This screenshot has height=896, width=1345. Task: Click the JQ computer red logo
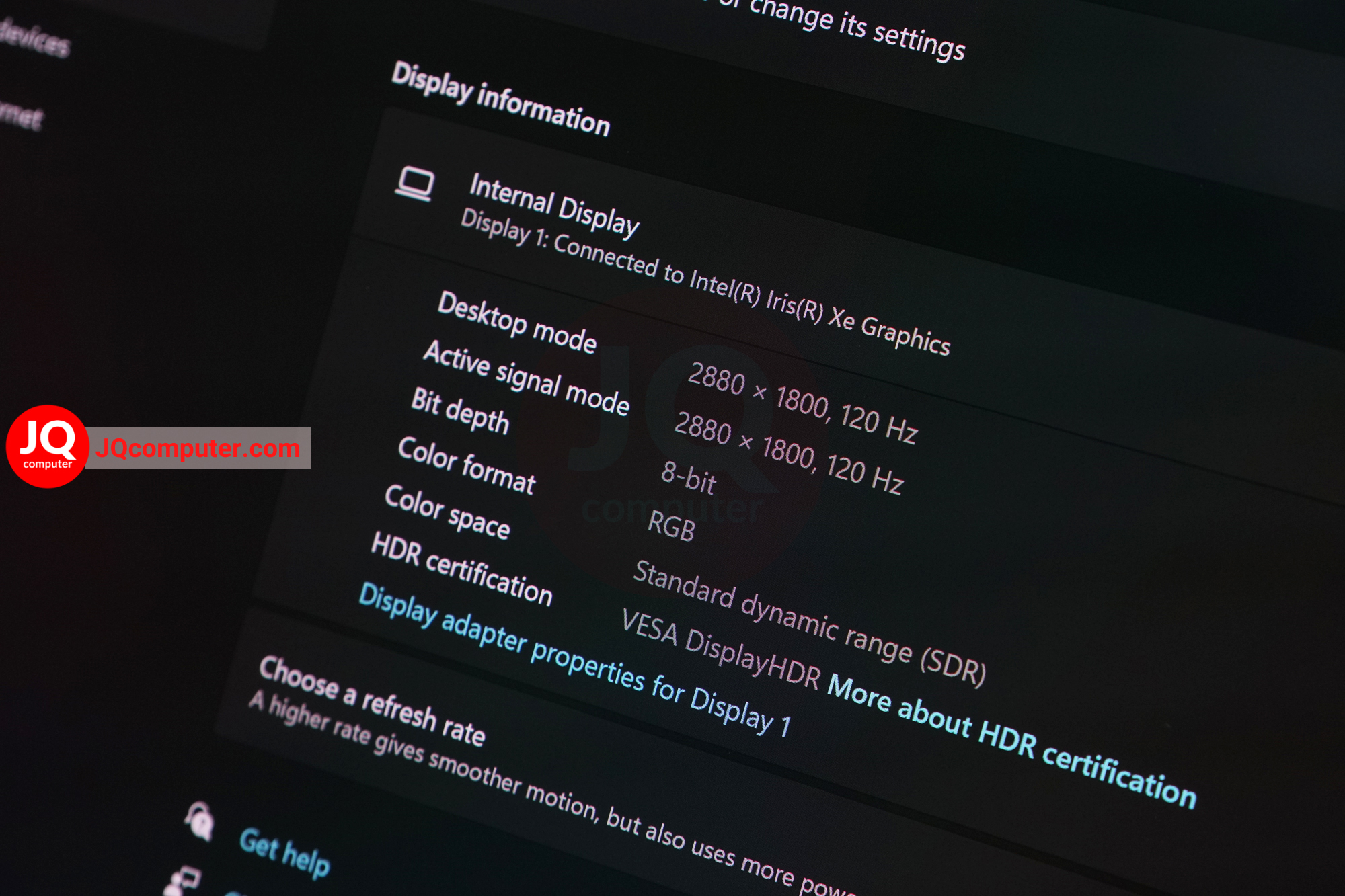pyautogui.click(x=47, y=446)
